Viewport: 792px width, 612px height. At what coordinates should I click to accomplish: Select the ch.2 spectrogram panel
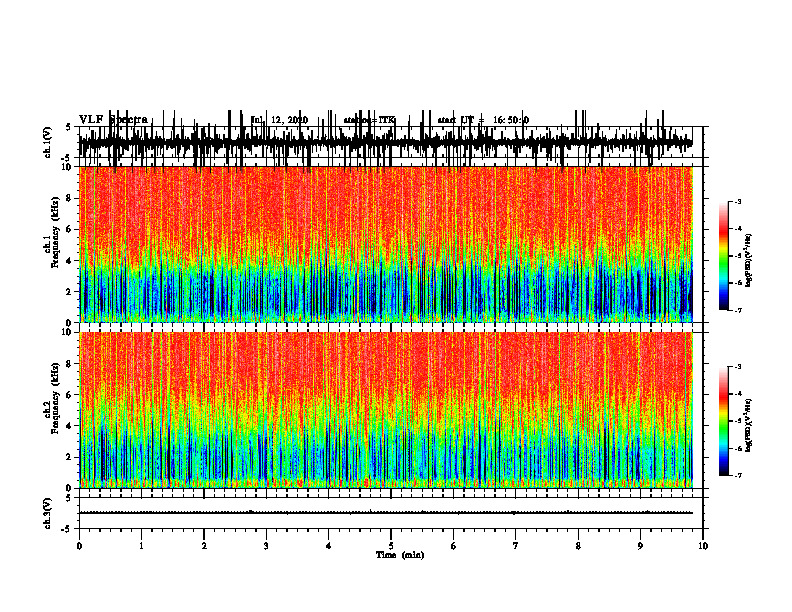click(x=386, y=410)
